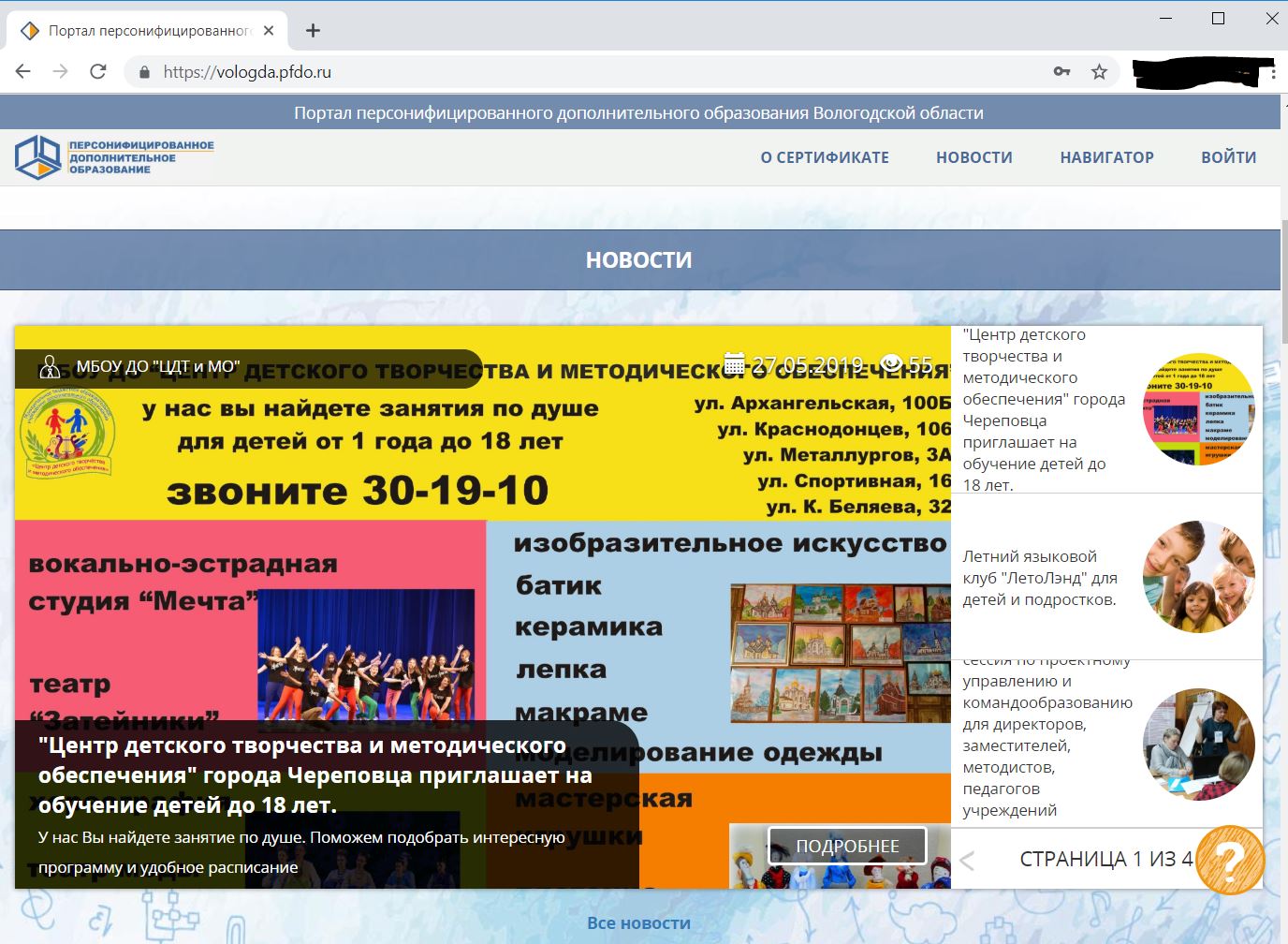Reload the page with refresh icon
Image resolution: width=1288 pixels, height=944 pixels.
pyautogui.click(x=98, y=72)
